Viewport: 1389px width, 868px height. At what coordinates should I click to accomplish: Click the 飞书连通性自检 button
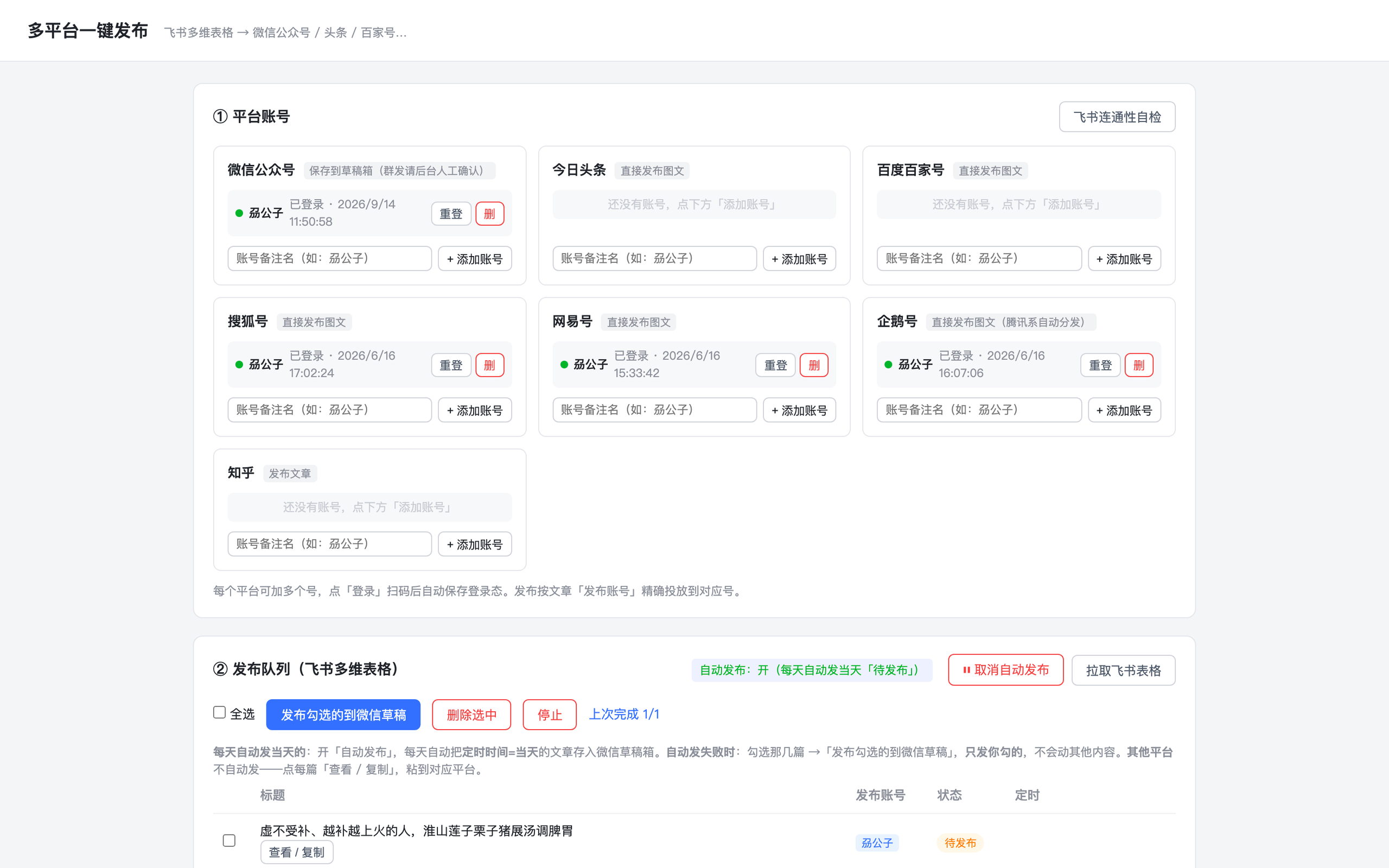click(x=1117, y=117)
